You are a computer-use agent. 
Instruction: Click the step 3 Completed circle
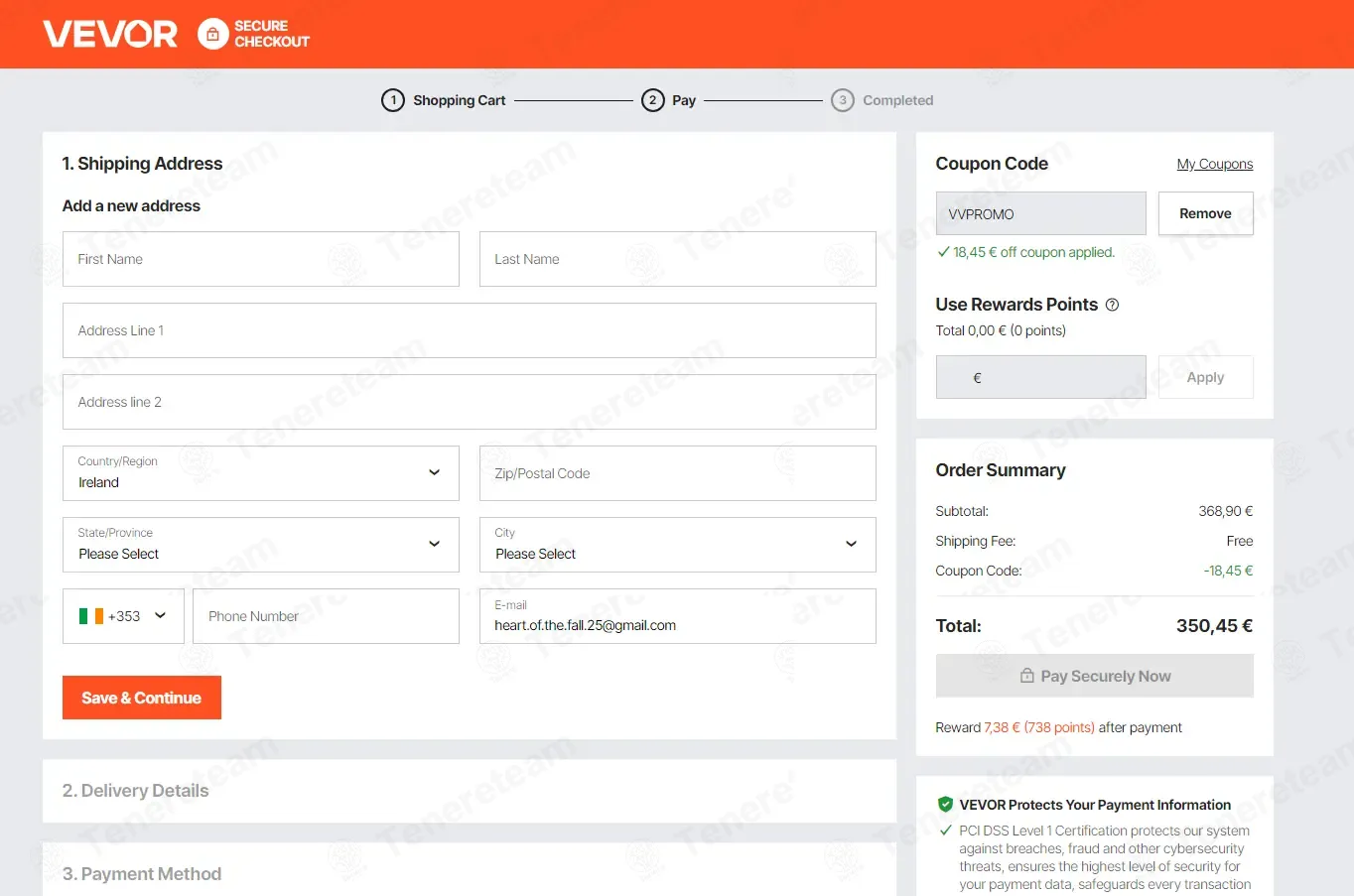pos(843,100)
